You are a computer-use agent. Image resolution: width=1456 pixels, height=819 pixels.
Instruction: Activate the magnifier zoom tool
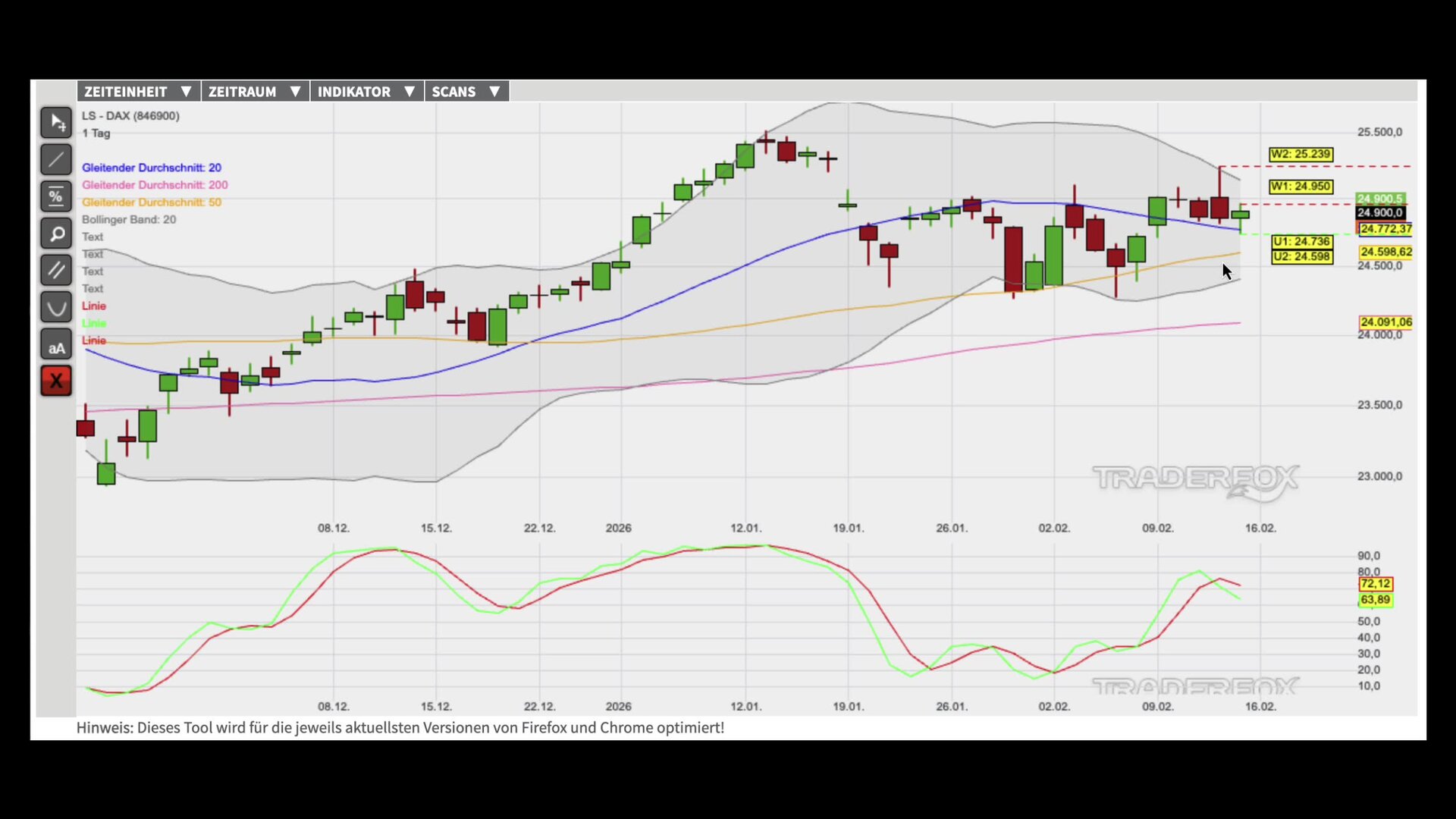coord(56,234)
